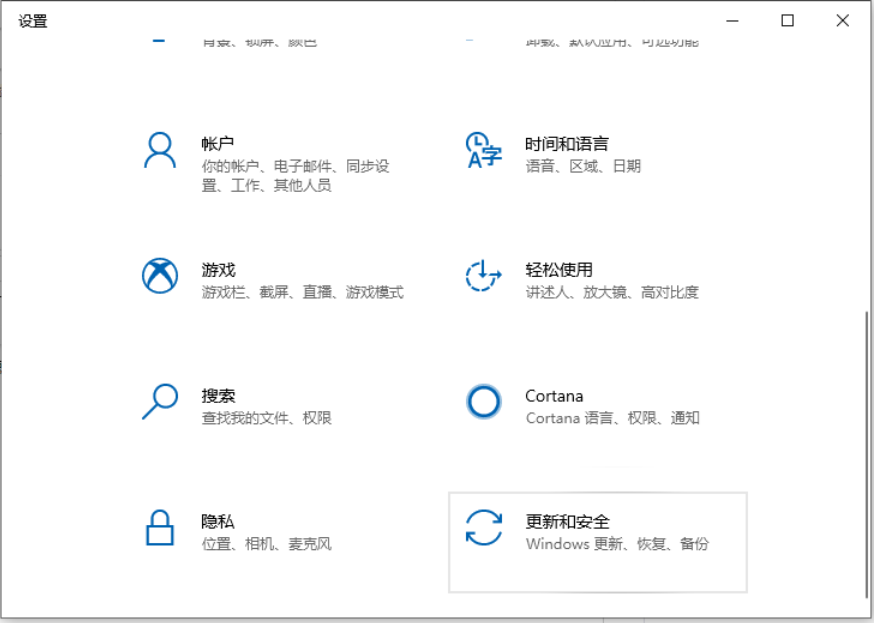Click the Xbox gaming icon
874x623 pixels.
(x=160, y=275)
